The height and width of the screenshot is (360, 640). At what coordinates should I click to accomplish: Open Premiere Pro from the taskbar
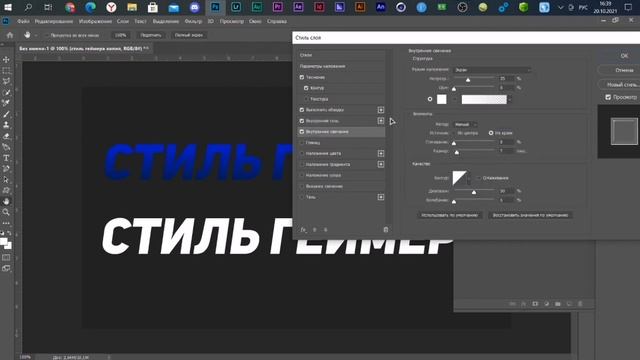click(x=278, y=7)
